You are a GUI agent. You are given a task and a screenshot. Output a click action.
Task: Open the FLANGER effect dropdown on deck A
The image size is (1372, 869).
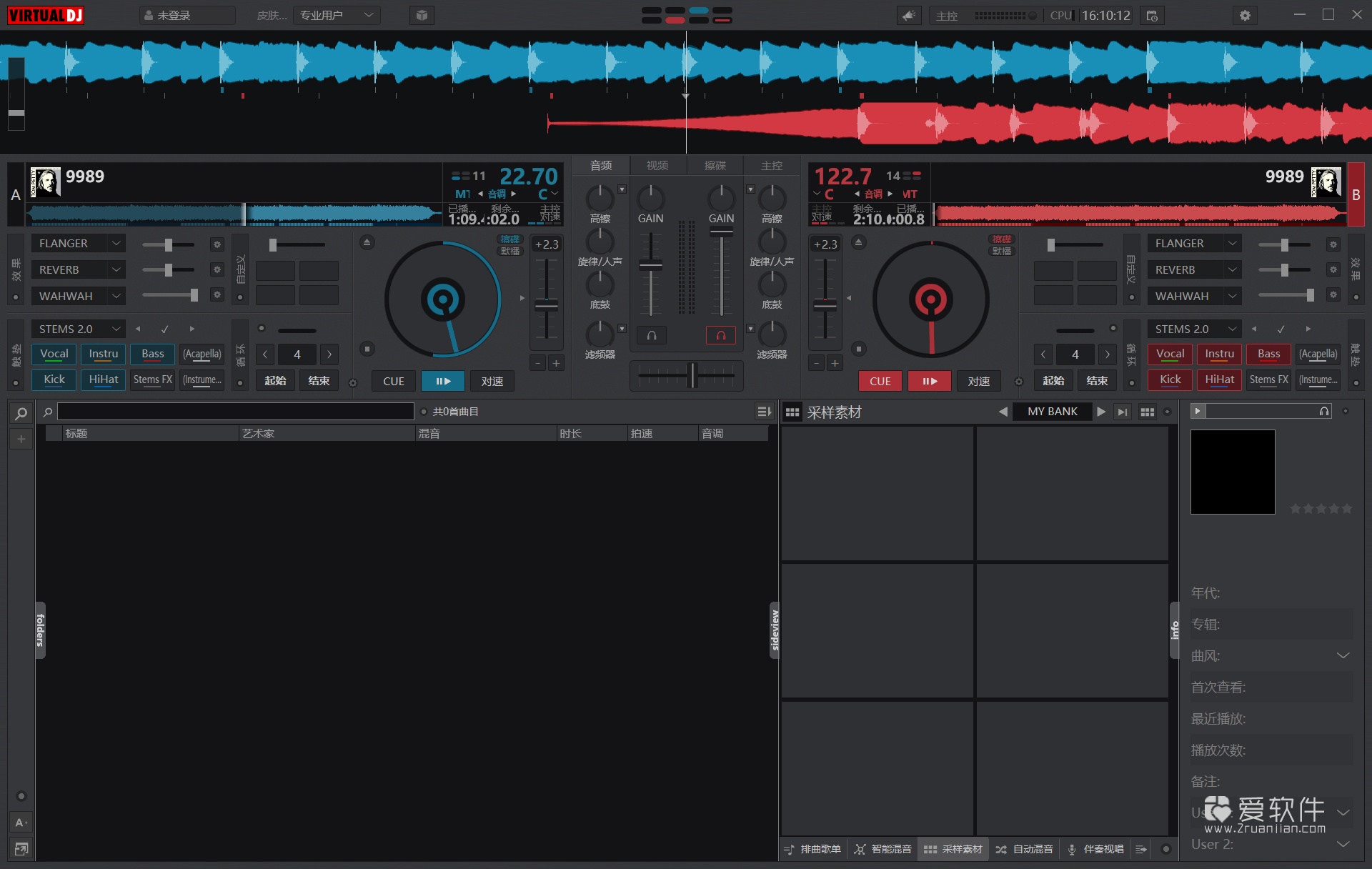[x=79, y=244]
